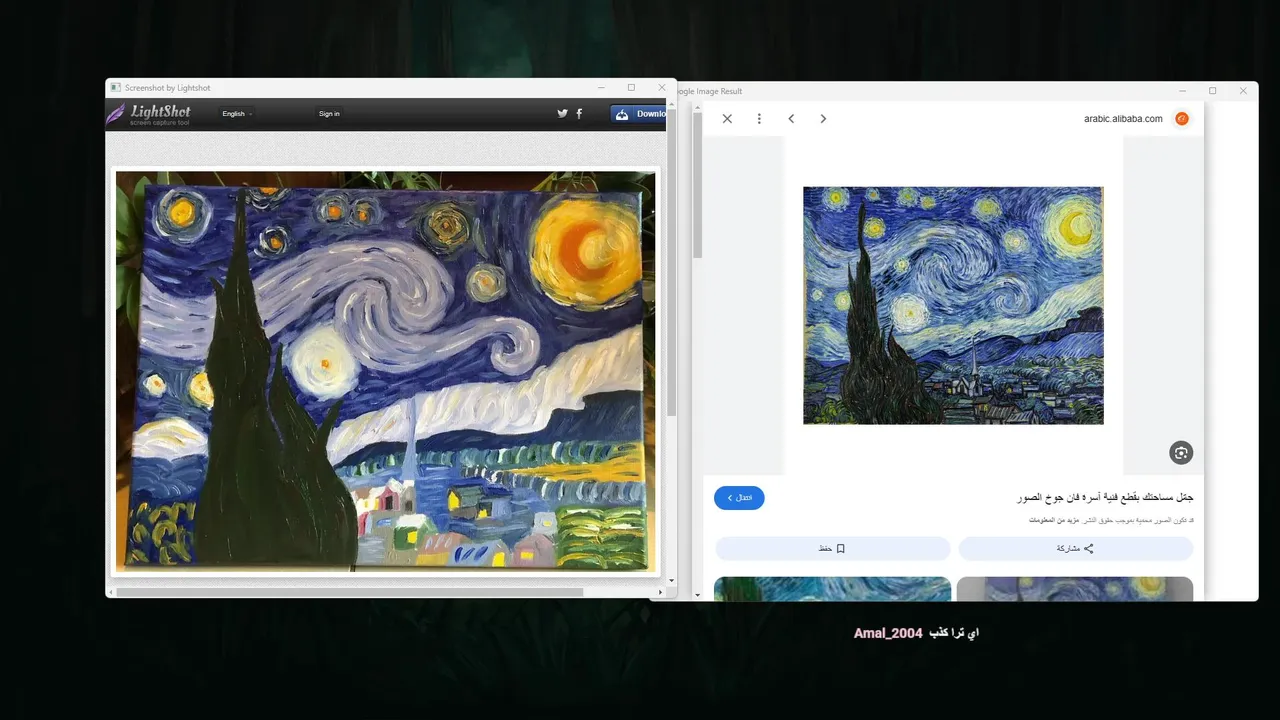Image resolution: width=1280 pixels, height=720 pixels.
Task: Open the left related image thumbnail
Action: 832,589
